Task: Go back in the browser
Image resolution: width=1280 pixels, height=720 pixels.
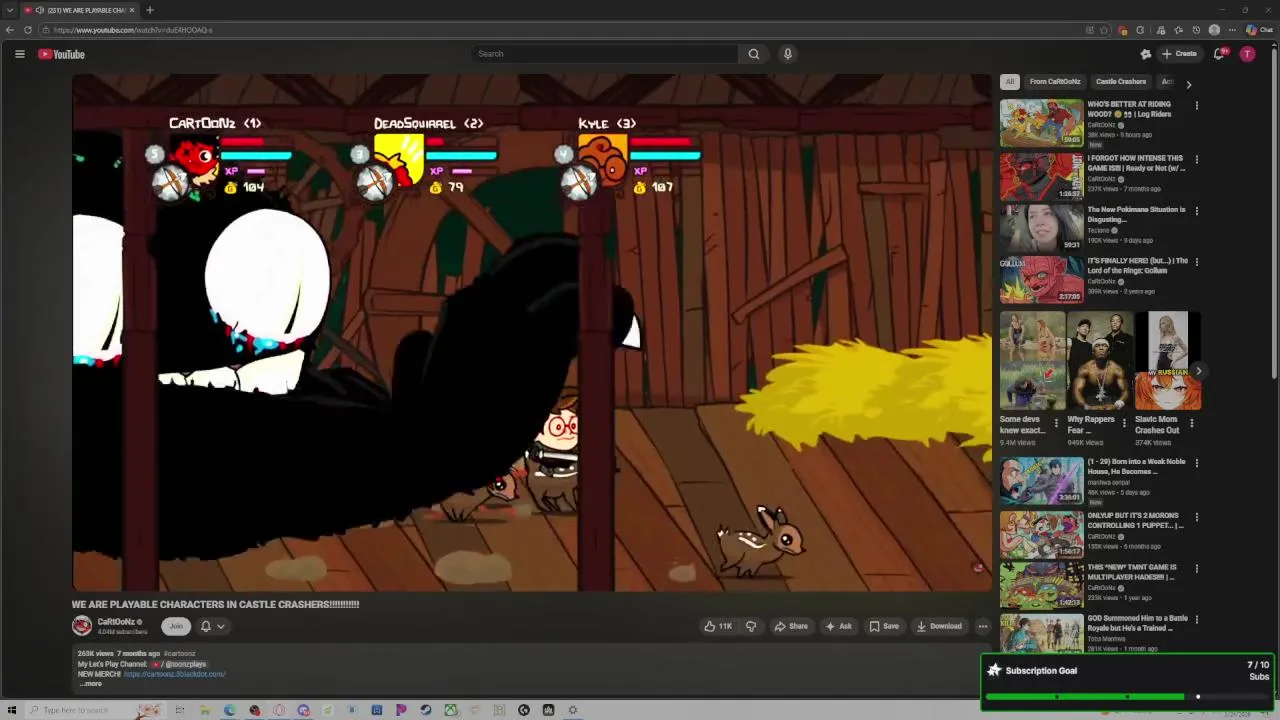Action: pos(10,30)
